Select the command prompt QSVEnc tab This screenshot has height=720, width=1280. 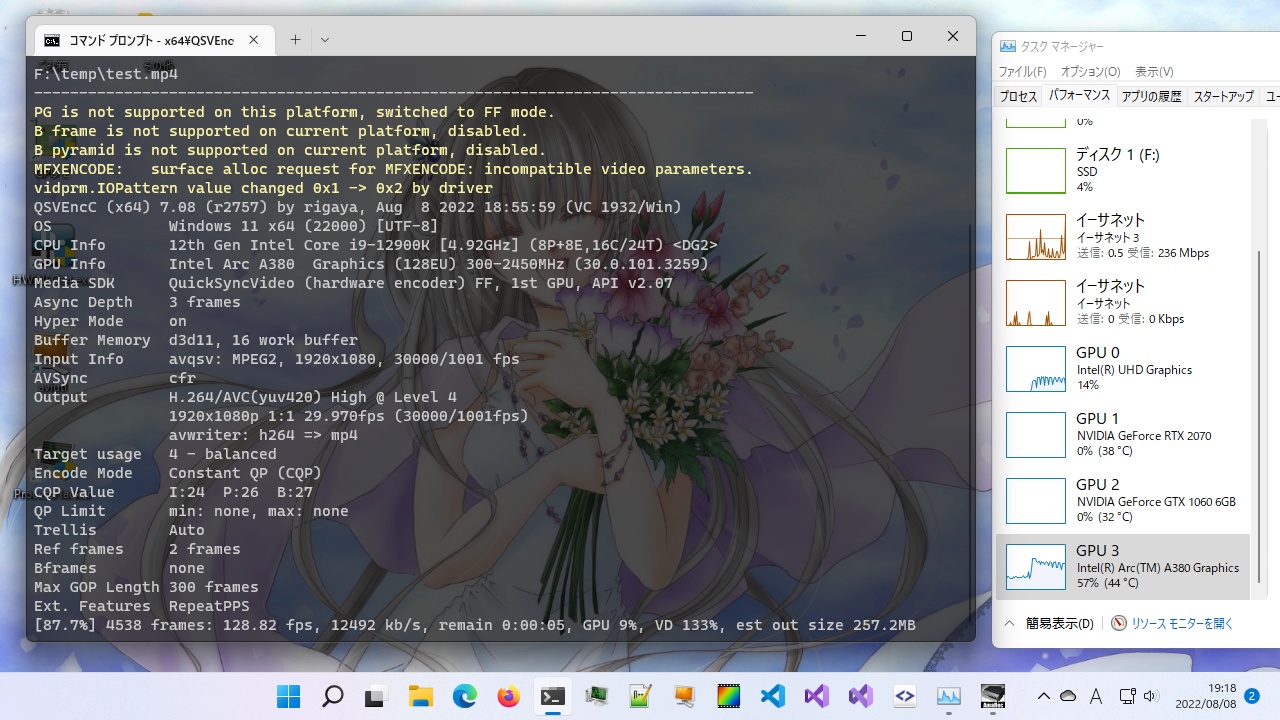click(x=153, y=40)
